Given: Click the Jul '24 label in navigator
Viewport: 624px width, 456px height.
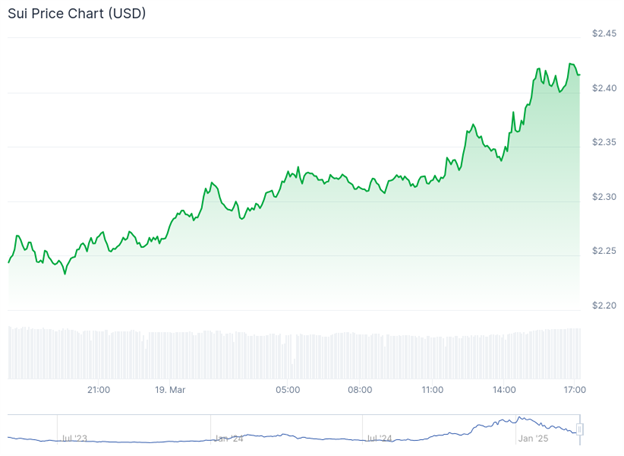Looking at the screenshot, I should click(380, 438).
